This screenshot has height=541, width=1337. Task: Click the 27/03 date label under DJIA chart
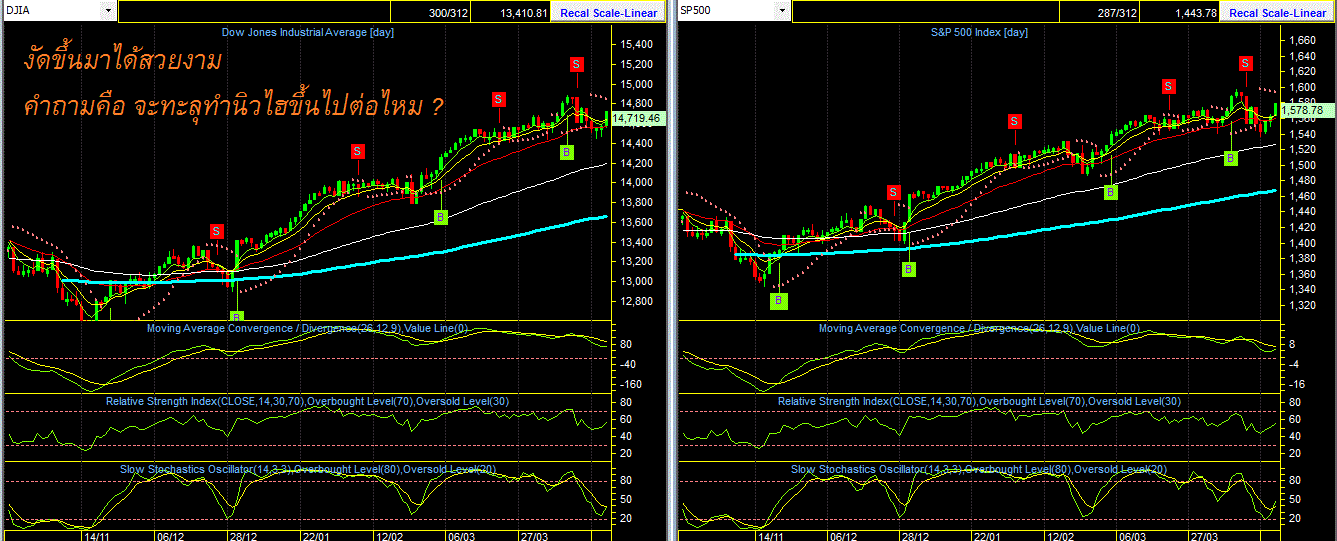tap(532, 535)
